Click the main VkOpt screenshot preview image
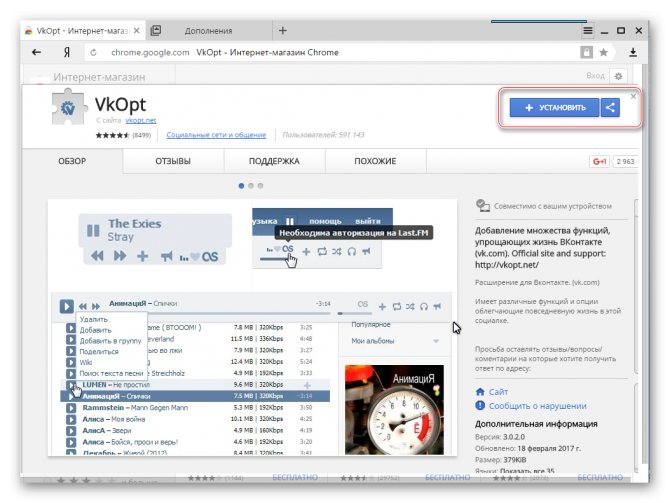 point(252,327)
